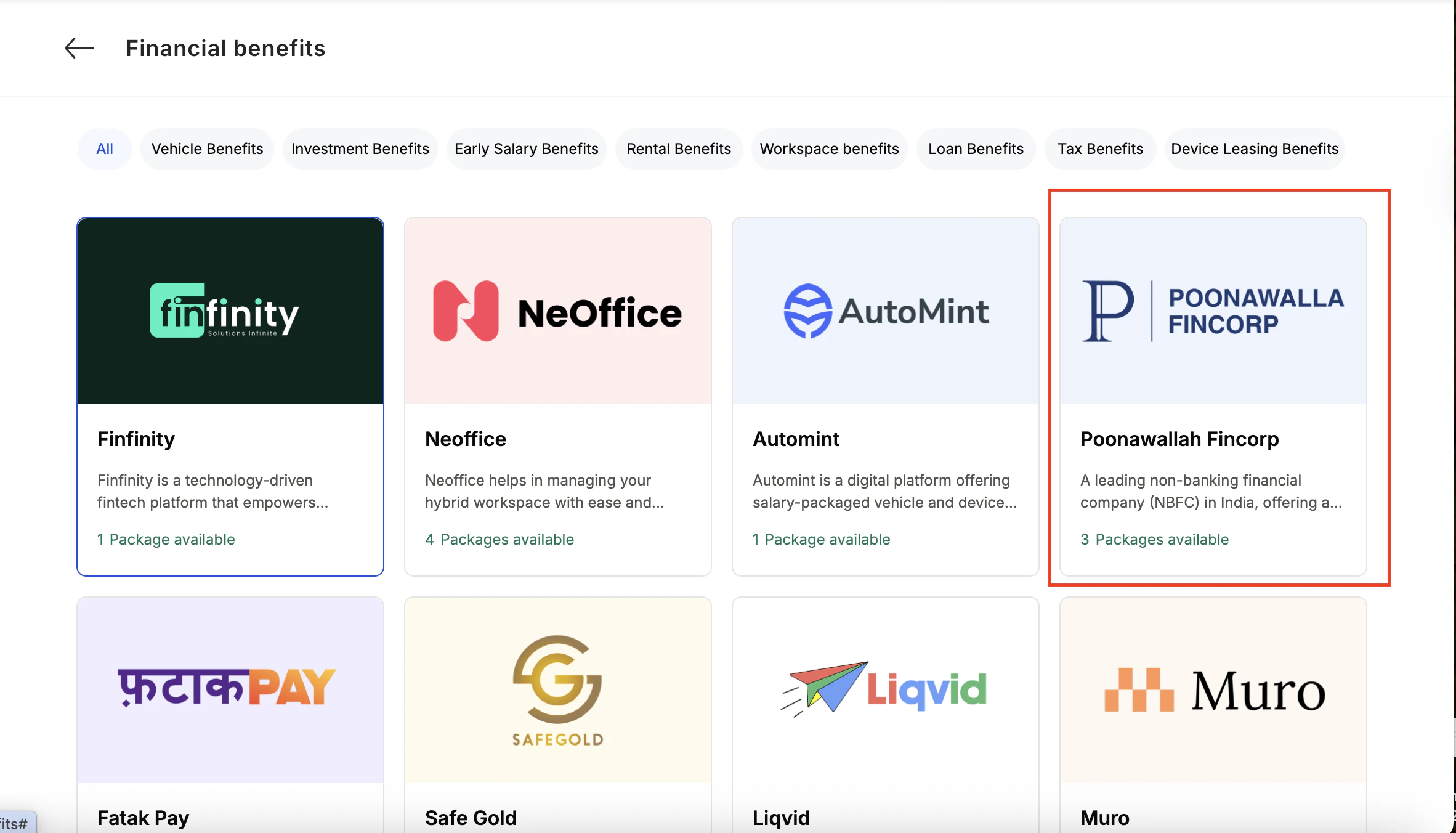Filter by Early Salary Benefits
Viewport: 1456px width, 833px height.
[x=527, y=149]
